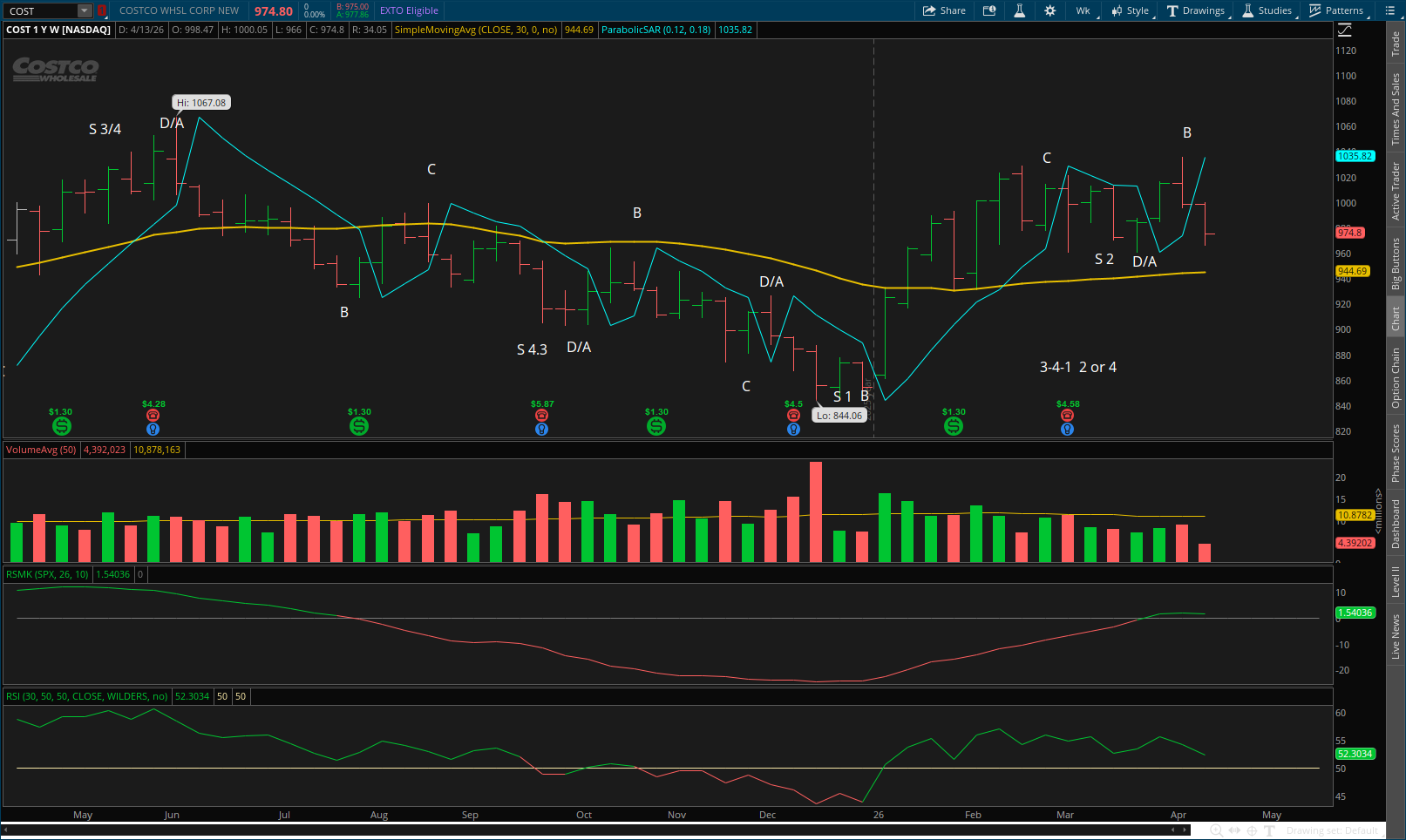Click the 944.69 moving average axis label

(1352, 271)
